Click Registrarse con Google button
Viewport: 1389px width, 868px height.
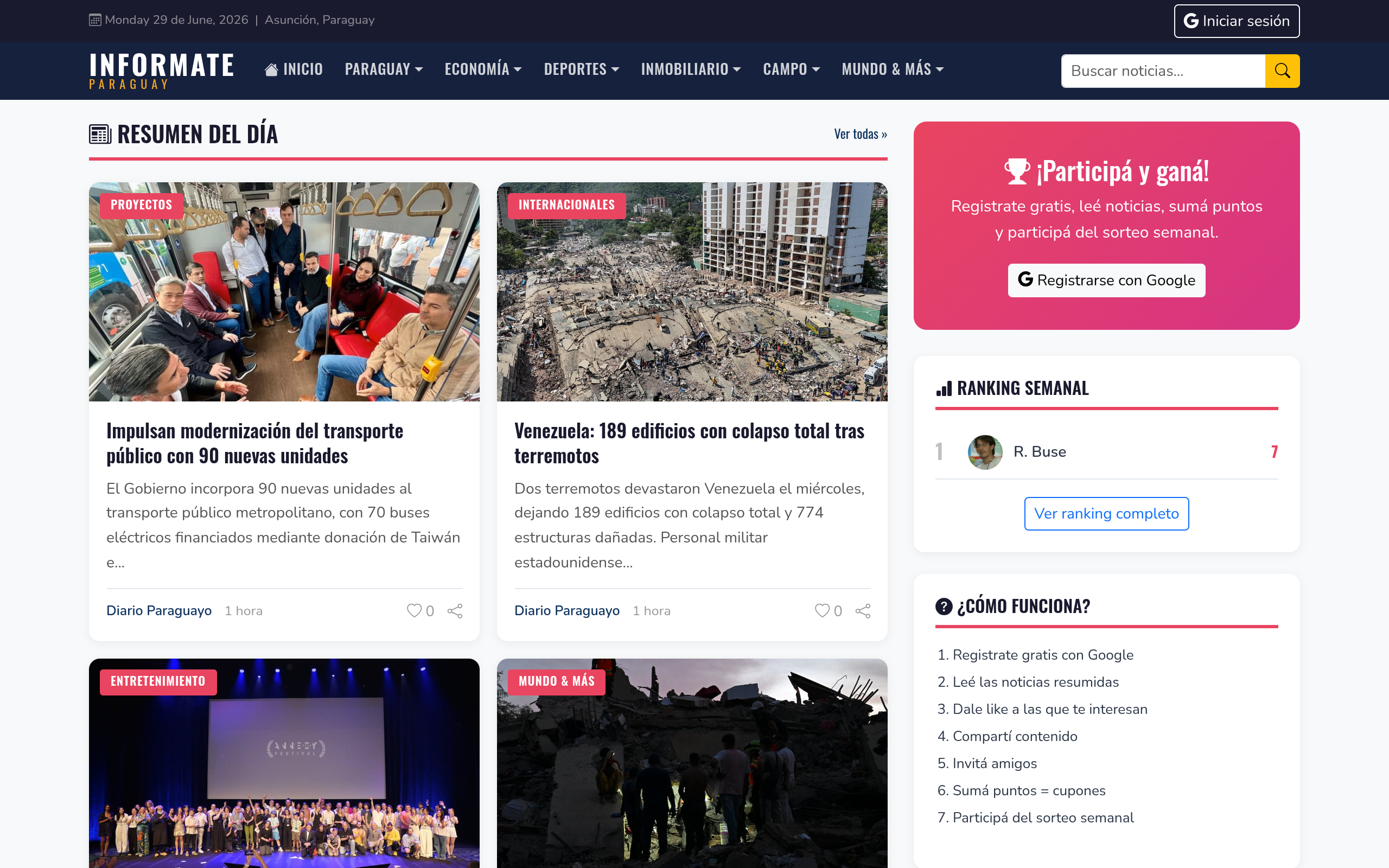coord(1106,280)
